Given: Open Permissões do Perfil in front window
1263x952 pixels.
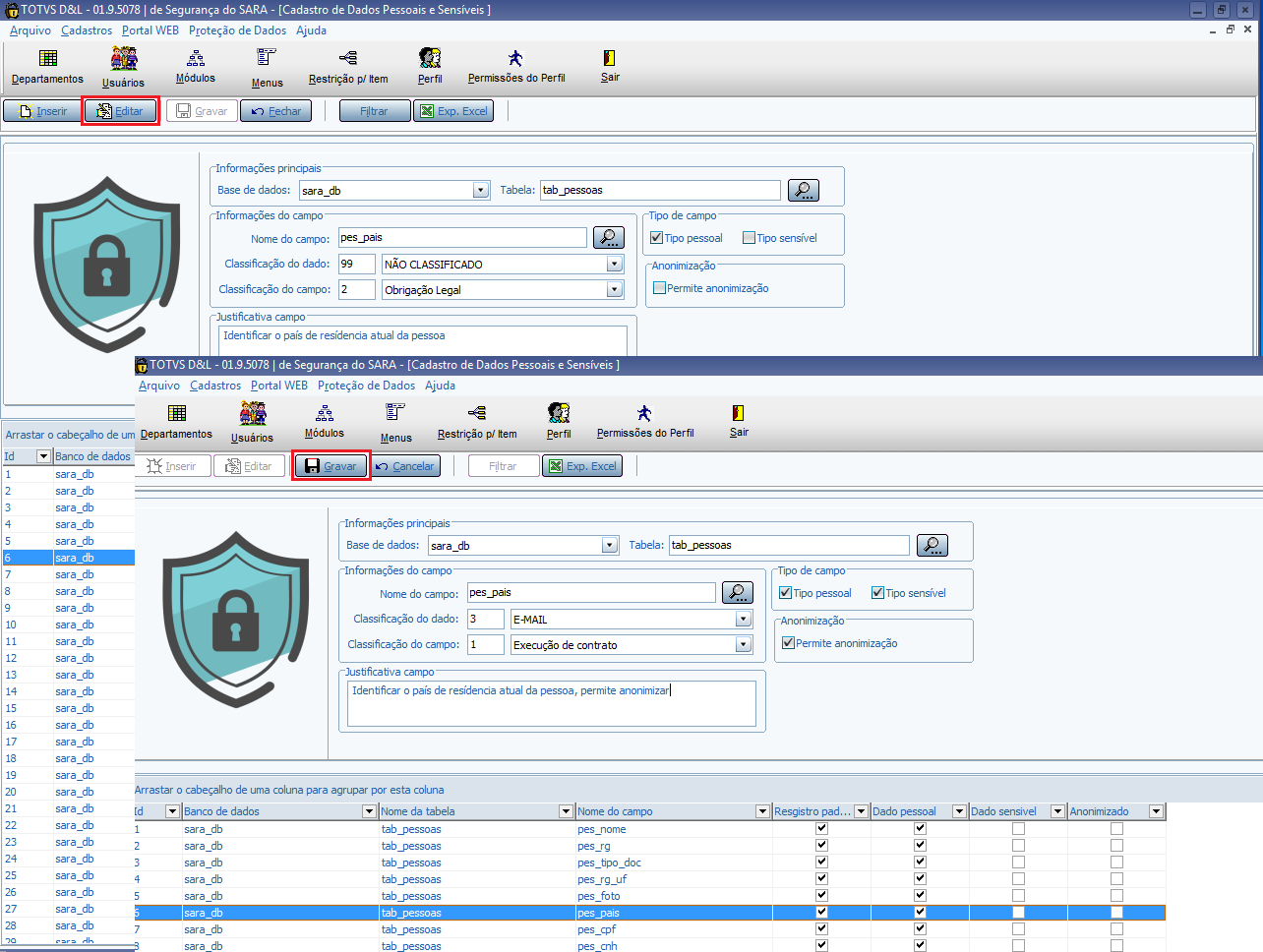Looking at the screenshot, I should pos(645,422).
